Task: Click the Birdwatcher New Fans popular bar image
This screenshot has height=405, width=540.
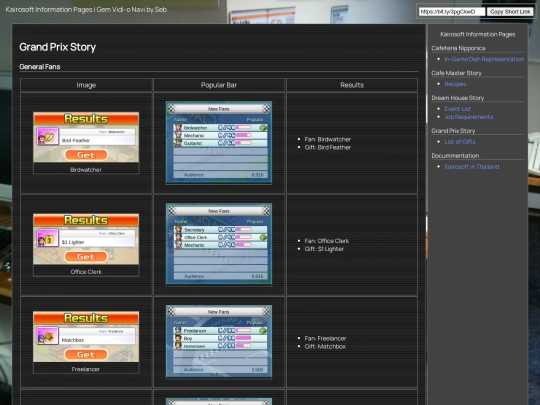Action: (x=219, y=142)
